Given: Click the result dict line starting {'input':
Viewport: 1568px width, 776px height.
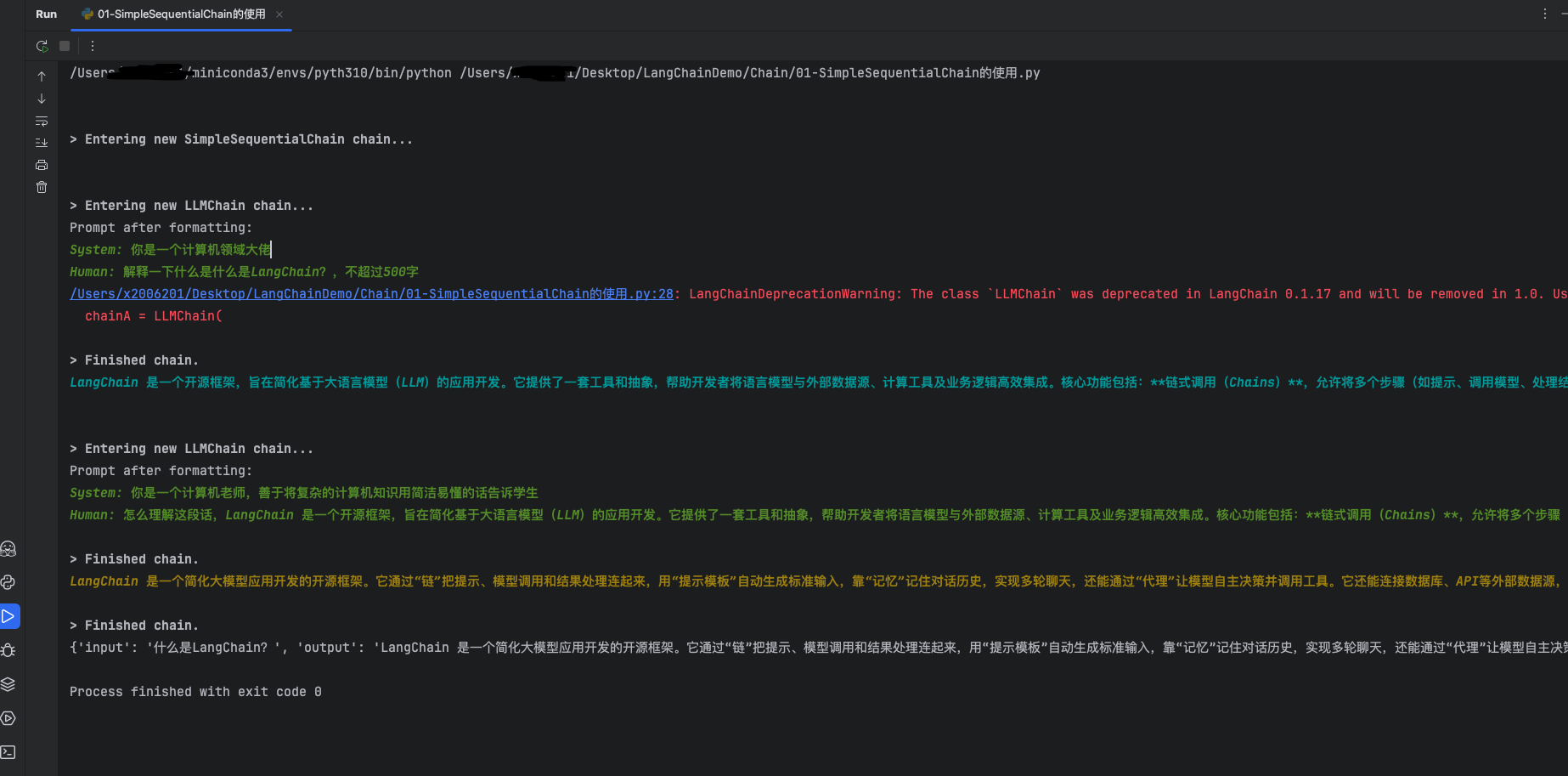Looking at the screenshot, I should 819,648.
